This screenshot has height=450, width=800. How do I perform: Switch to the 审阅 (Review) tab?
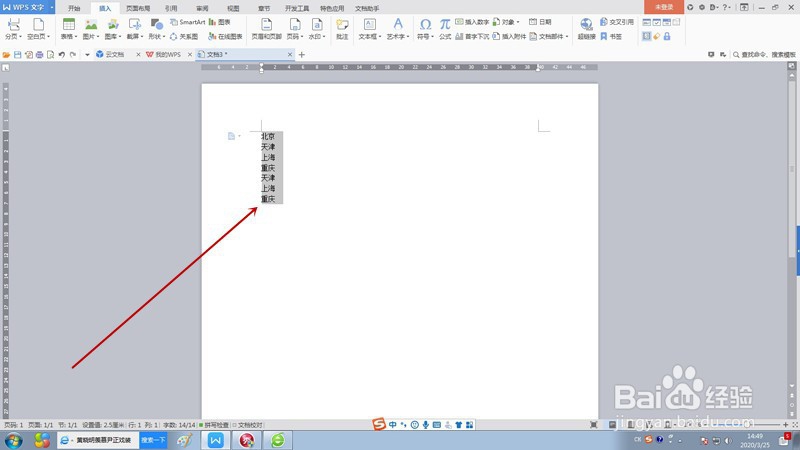[202, 8]
